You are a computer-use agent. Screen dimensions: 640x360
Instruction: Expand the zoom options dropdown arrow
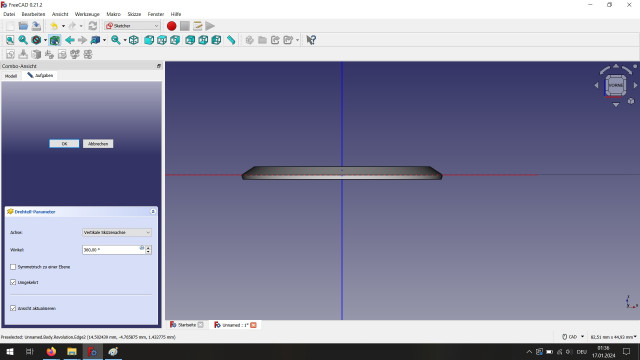(124, 40)
